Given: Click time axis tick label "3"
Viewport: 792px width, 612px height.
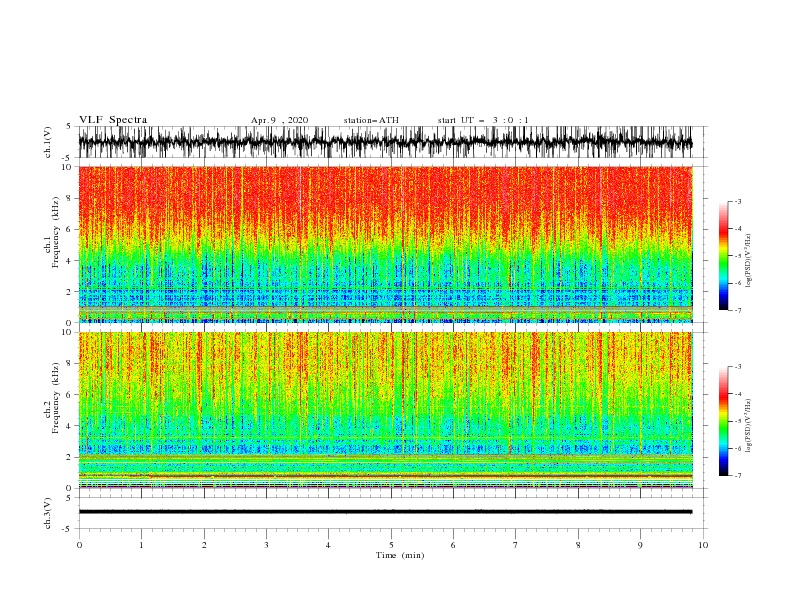Looking at the screenshot, I should pos(266,545).
